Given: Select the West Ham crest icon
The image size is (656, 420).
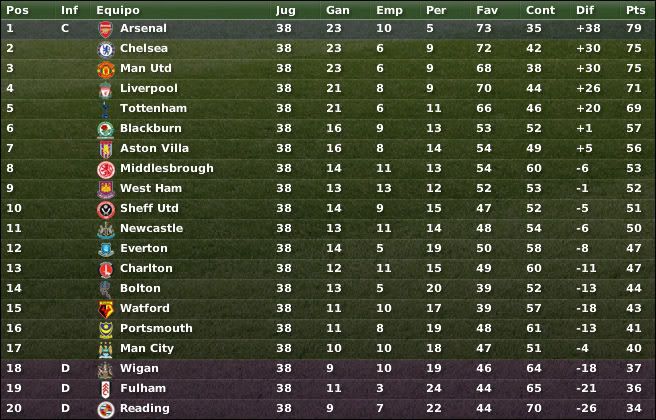Looking at the screenshot, I should [x=105, y=190].
